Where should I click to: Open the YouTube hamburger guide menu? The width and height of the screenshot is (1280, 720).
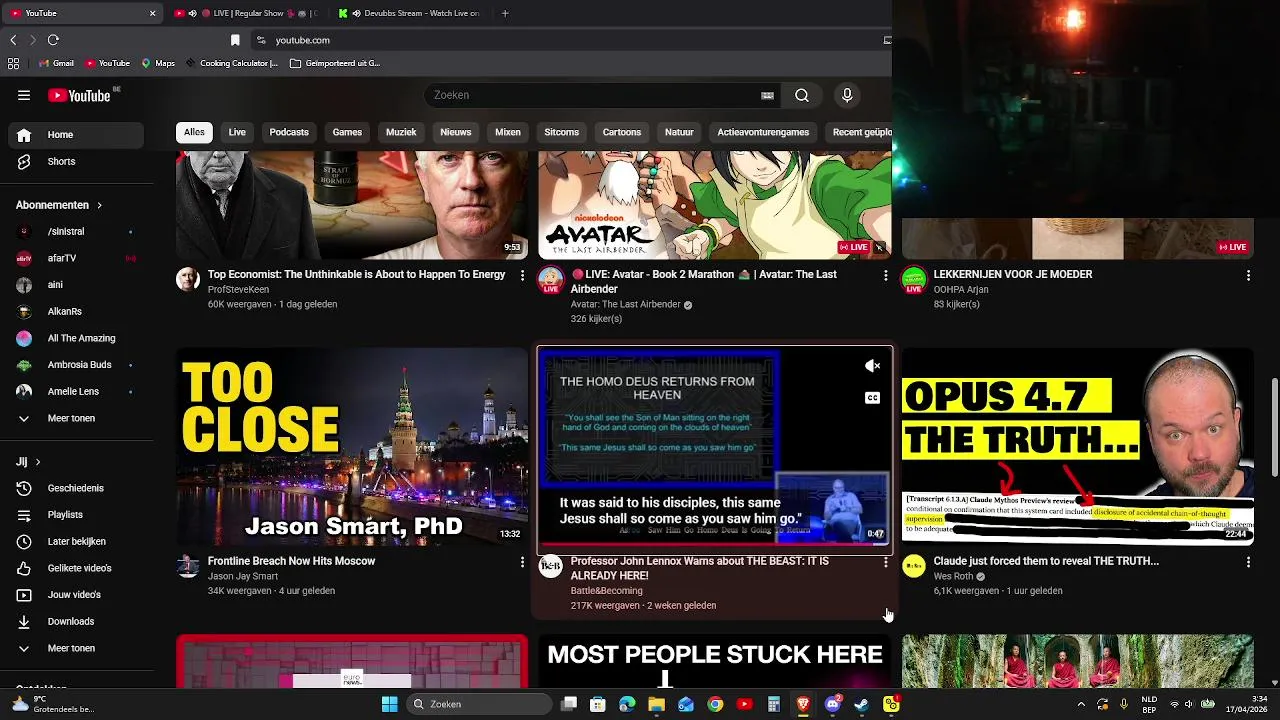[x=24, y=95]
